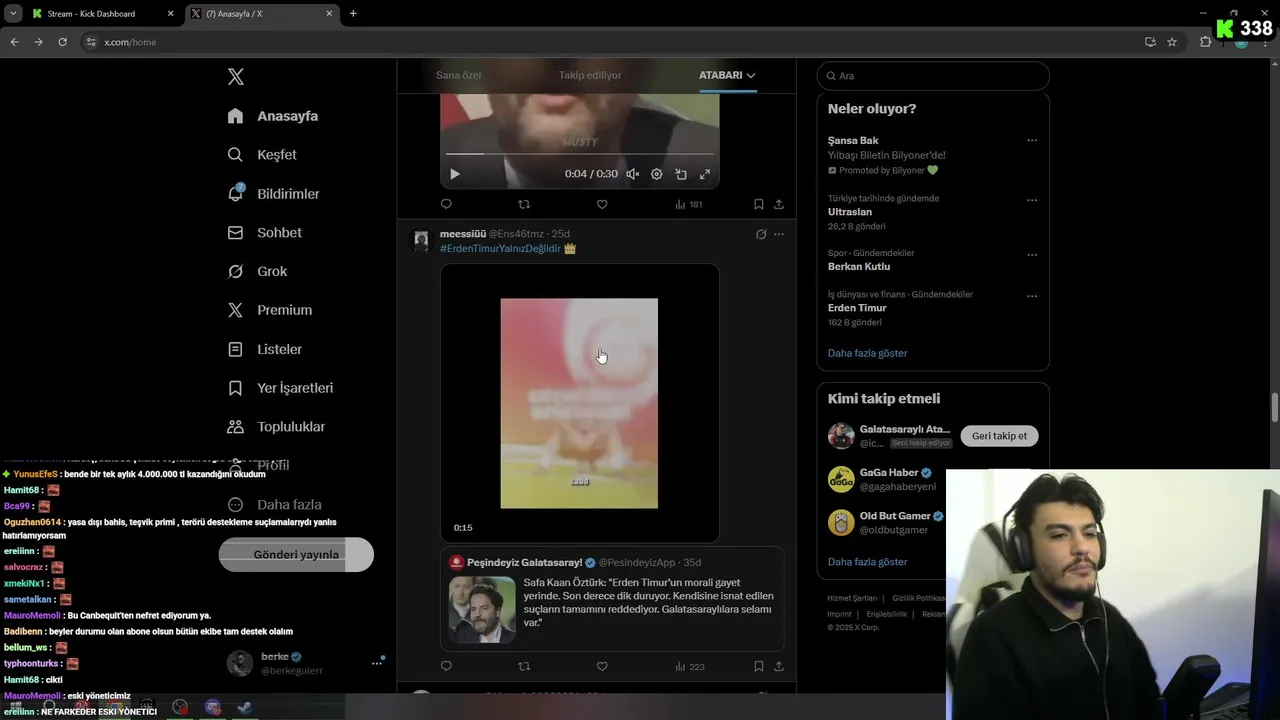Play the top video
This screenshot has height=720, width=1280.
click(x=454, y=174)
